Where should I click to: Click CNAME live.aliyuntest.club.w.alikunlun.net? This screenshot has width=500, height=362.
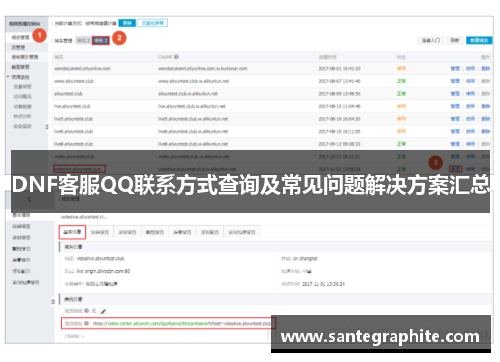pos(192,106)
